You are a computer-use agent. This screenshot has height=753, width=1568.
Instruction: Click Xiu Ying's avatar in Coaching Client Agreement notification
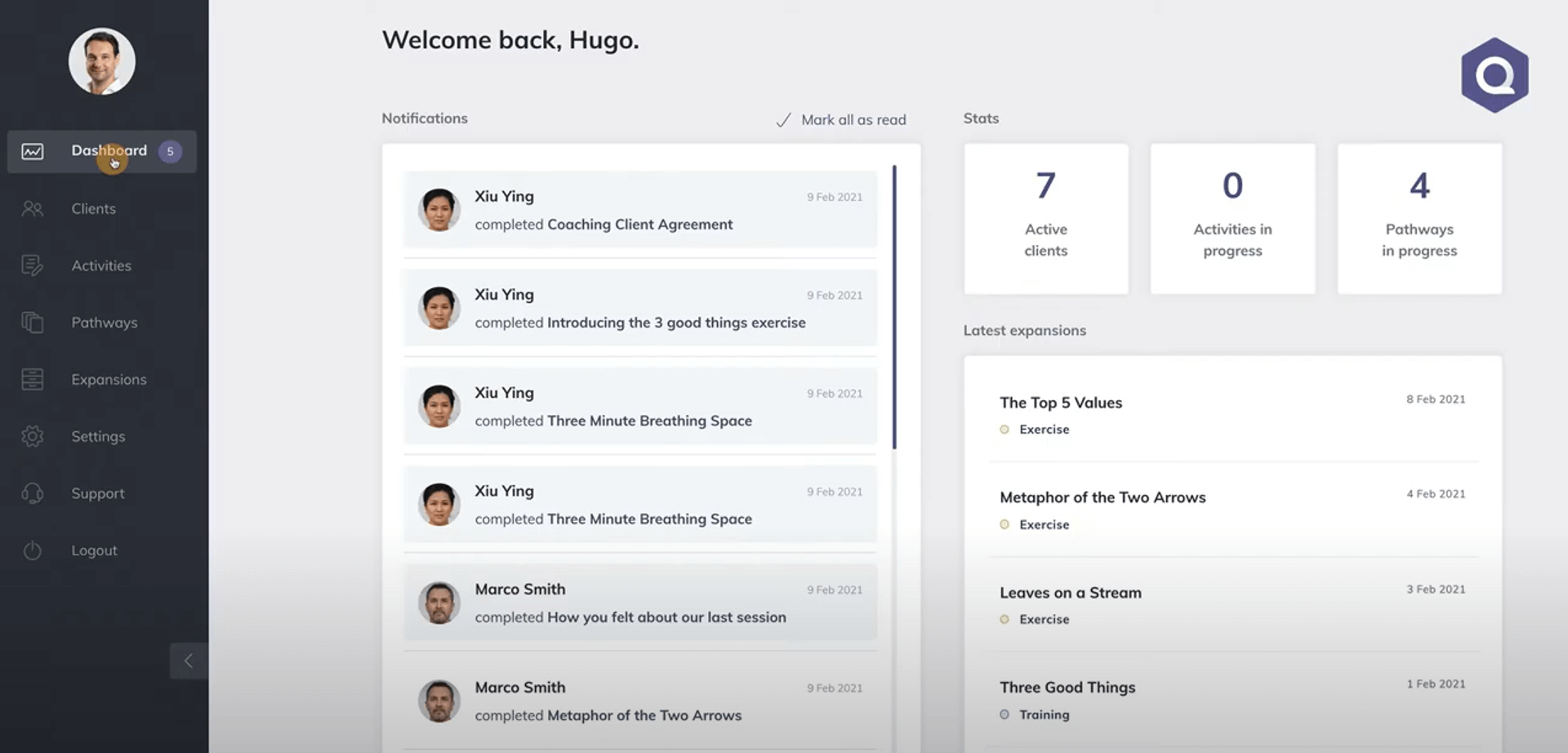(439, 210)
